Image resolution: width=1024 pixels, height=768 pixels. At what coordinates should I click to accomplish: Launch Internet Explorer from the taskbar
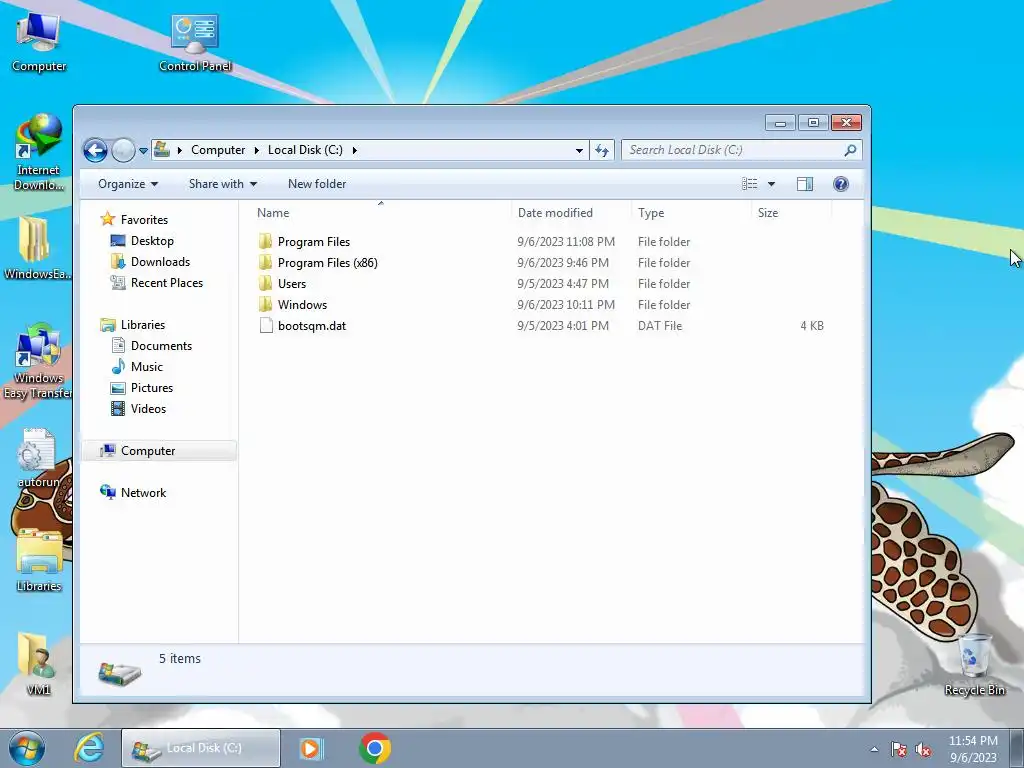(89, 748)
